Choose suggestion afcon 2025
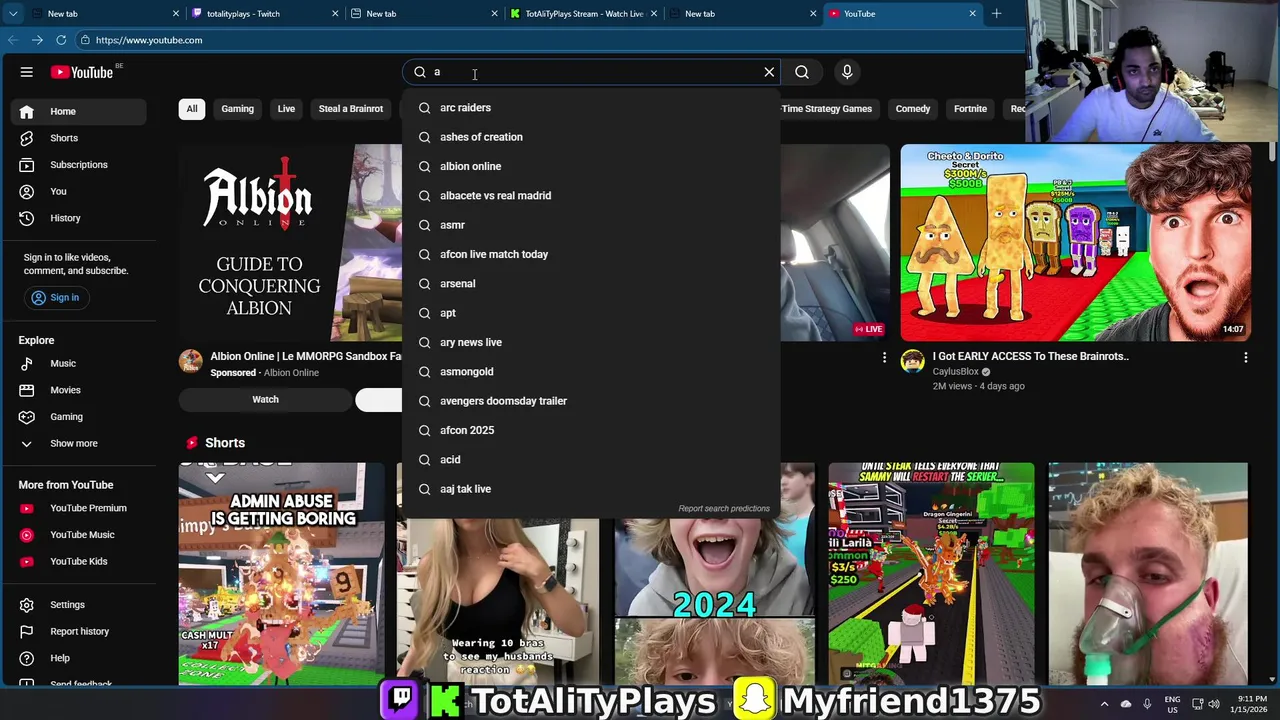Screen dimensions: 1280x720 pyautogui.click(x=590, y=430)
